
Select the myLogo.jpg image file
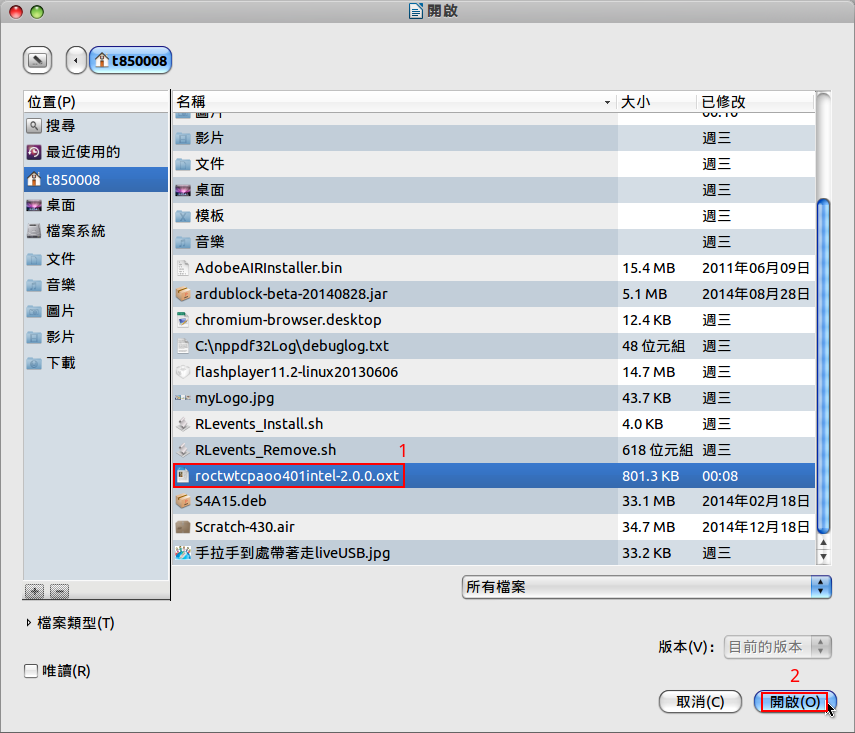pos(232,398)
